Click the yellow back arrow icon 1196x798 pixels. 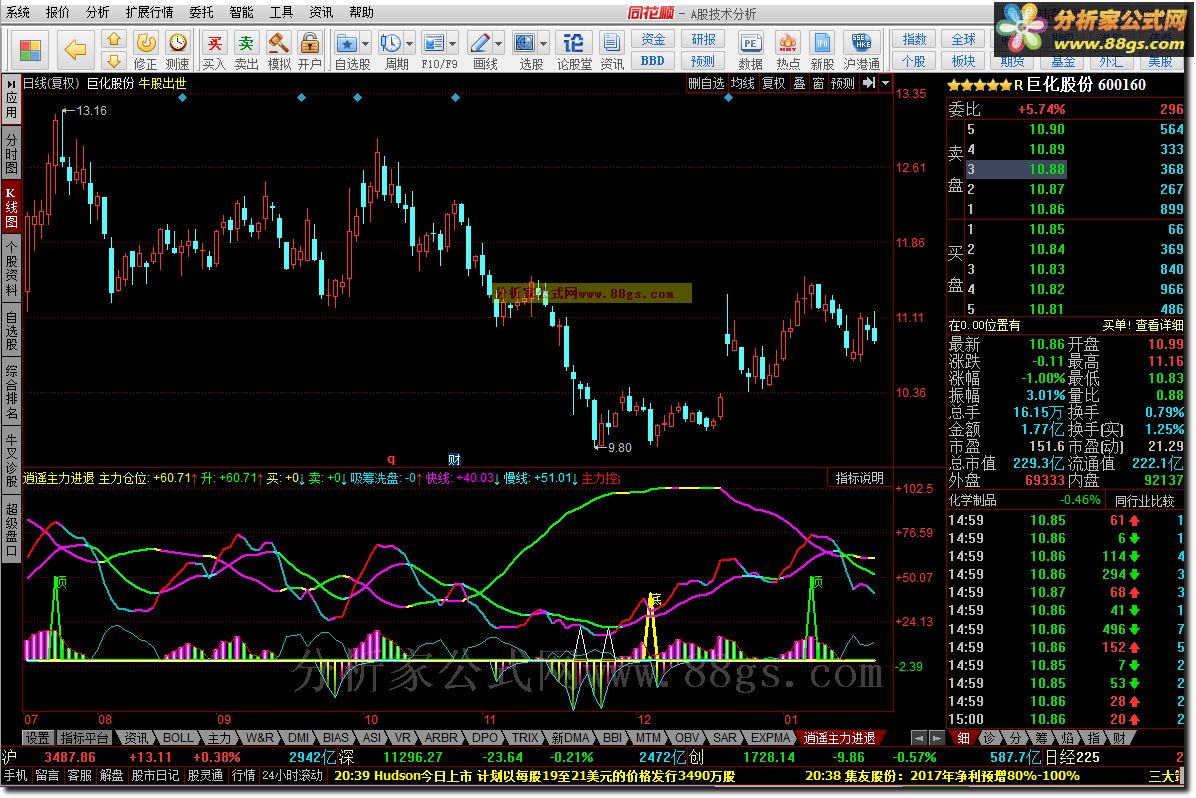click(x=75, y=50)
